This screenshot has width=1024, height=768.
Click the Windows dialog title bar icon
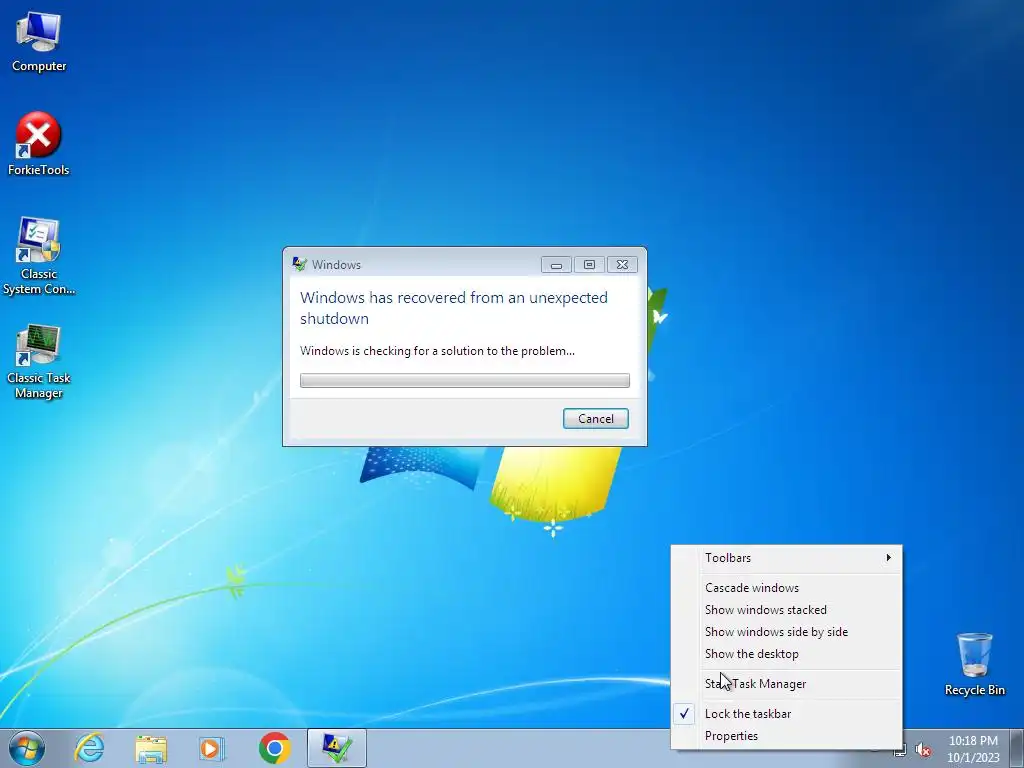coord(299,264)
